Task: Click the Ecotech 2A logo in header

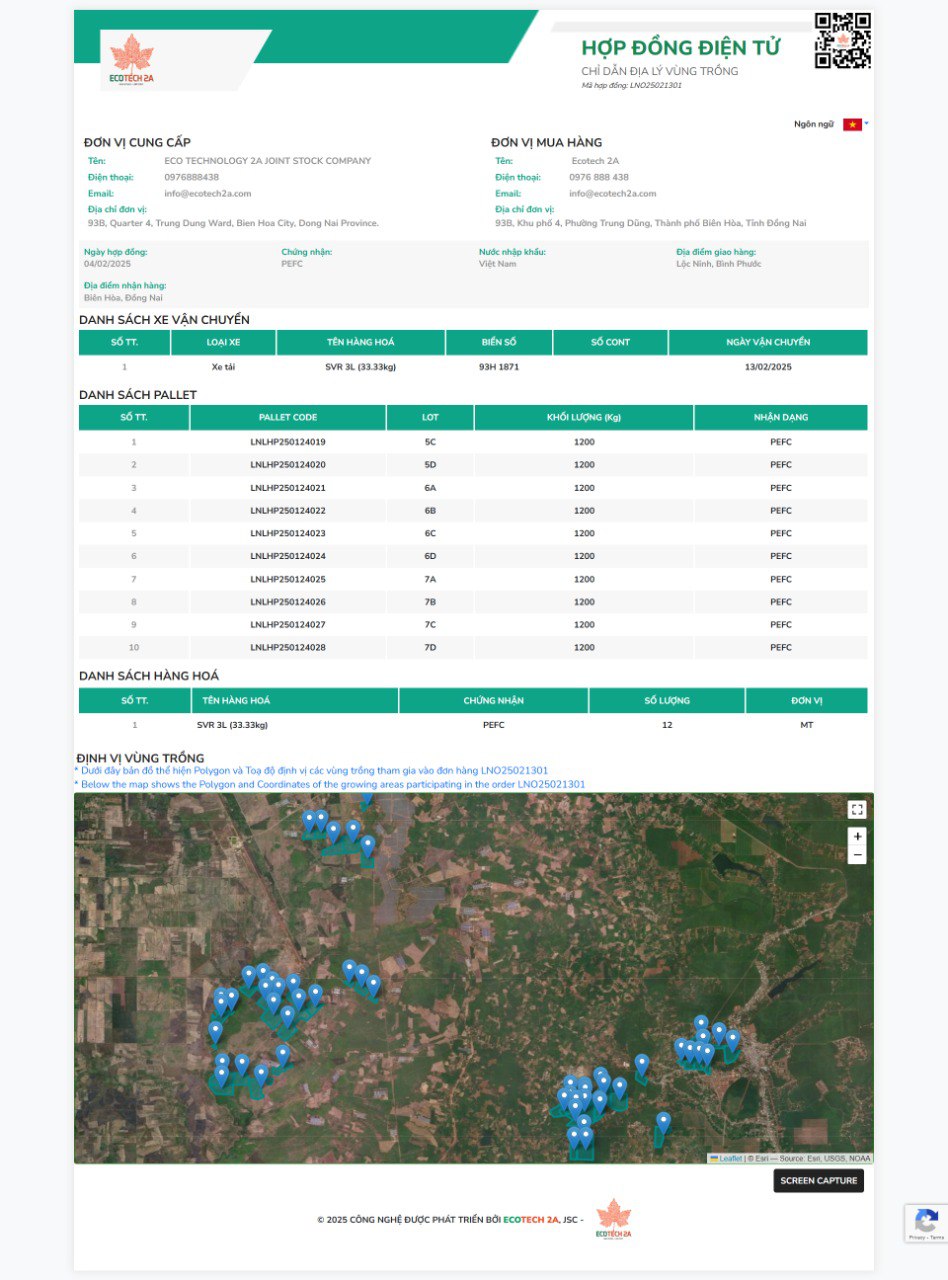Action: point(131,61)
